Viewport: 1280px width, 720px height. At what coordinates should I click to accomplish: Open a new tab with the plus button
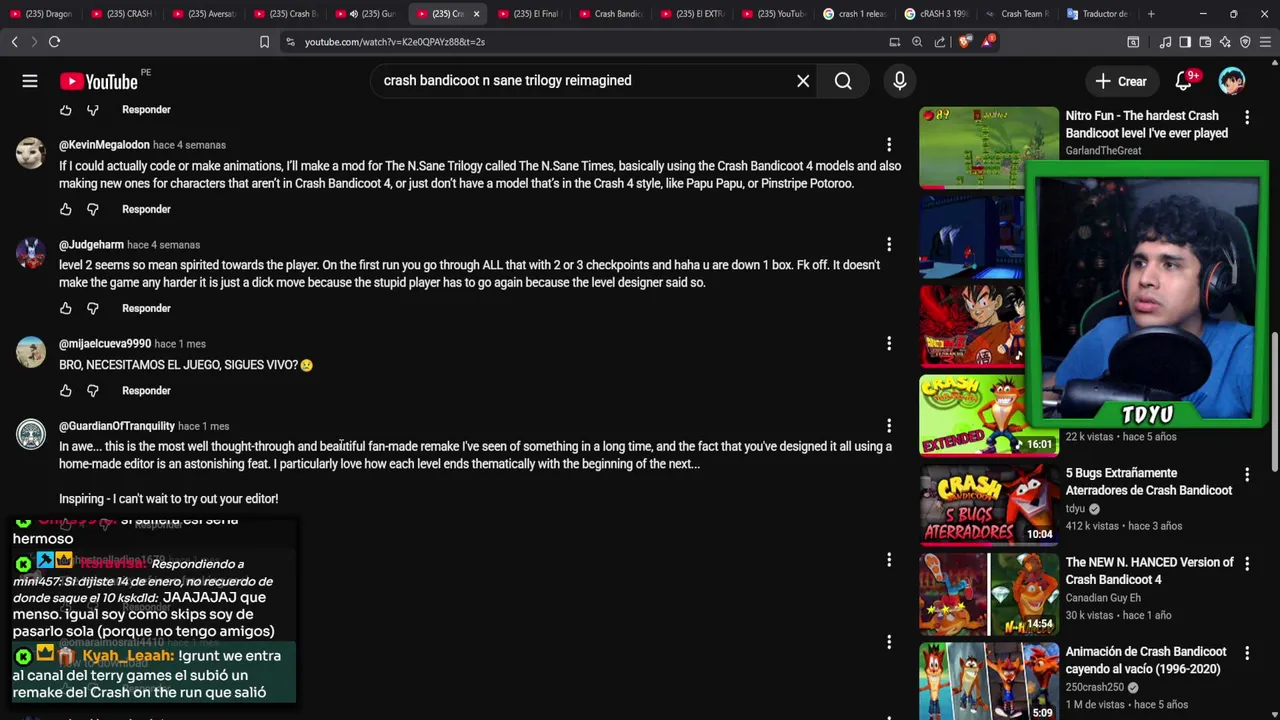(1151, 14)
